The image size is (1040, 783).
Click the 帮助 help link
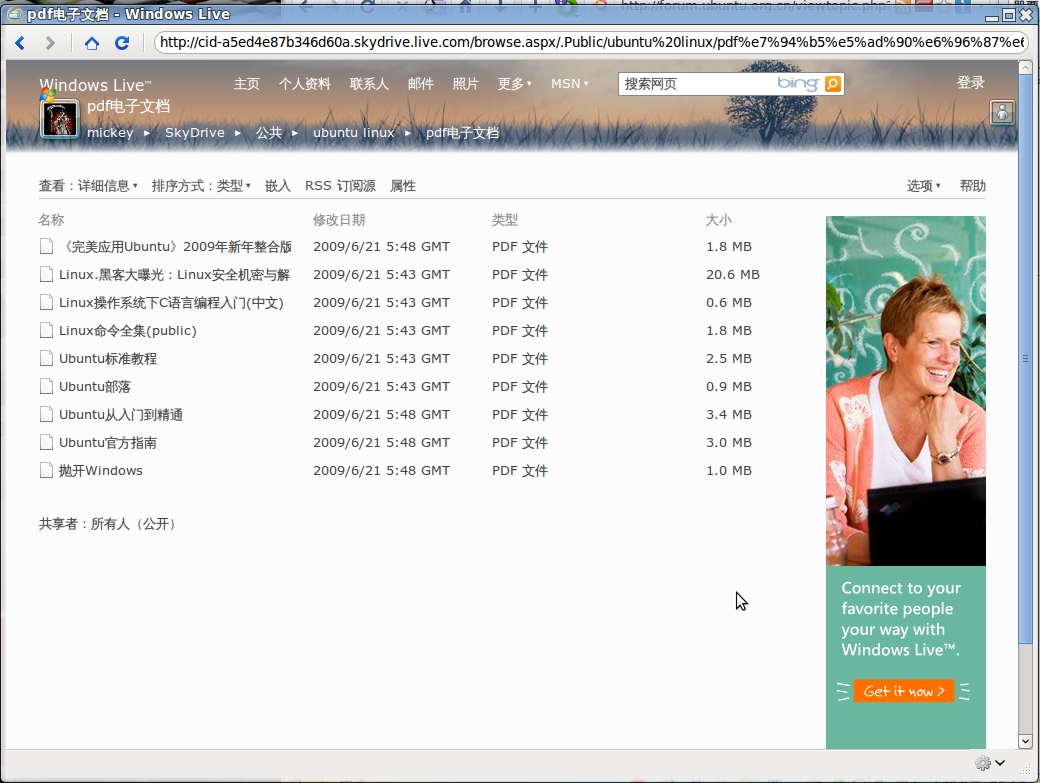[x=972, y=186]
